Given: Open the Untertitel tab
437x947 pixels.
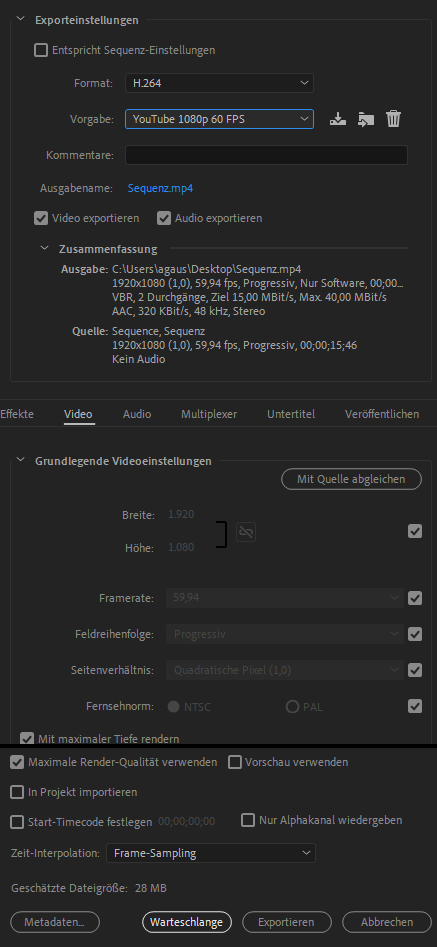Looking at the screenshot, I should tap(291, 414).
